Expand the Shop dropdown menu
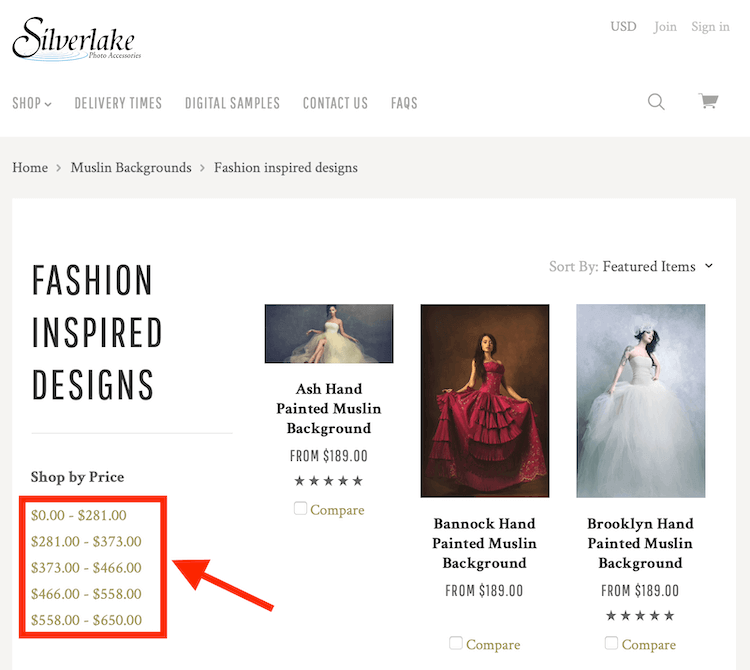Viewport: 750px width, 670px height. 32,103
